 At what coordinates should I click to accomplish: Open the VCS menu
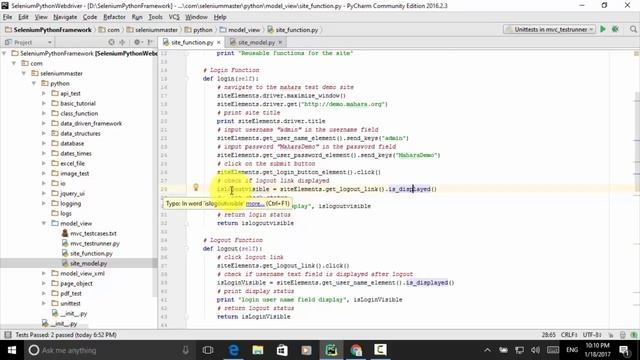coord(174,17)
